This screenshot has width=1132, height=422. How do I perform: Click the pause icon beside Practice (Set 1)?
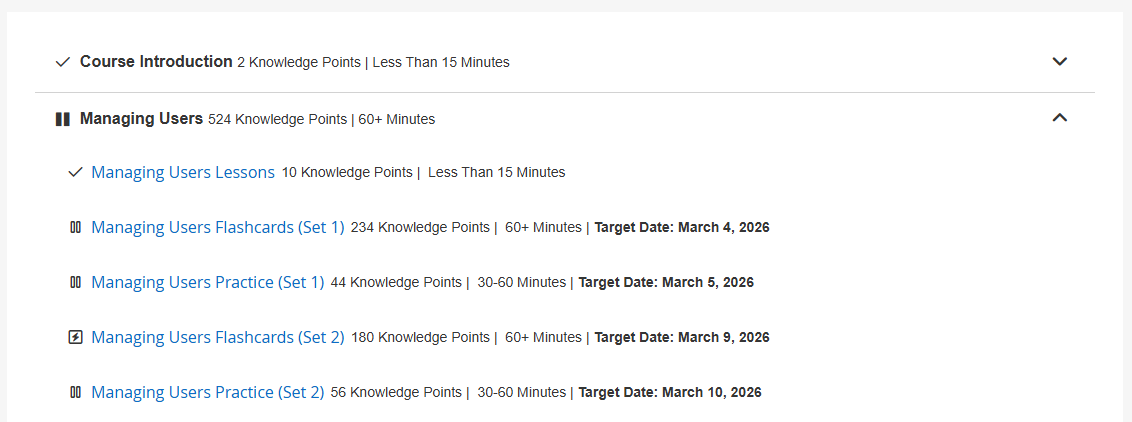[x=75, y=282]
